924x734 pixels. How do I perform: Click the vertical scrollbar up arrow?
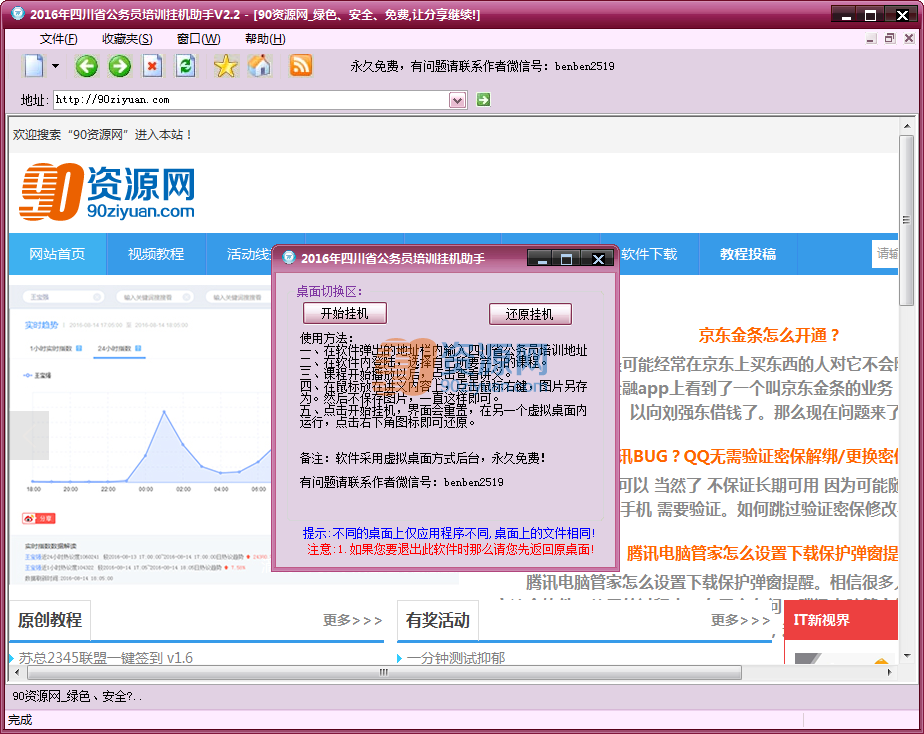coord(906,125)
